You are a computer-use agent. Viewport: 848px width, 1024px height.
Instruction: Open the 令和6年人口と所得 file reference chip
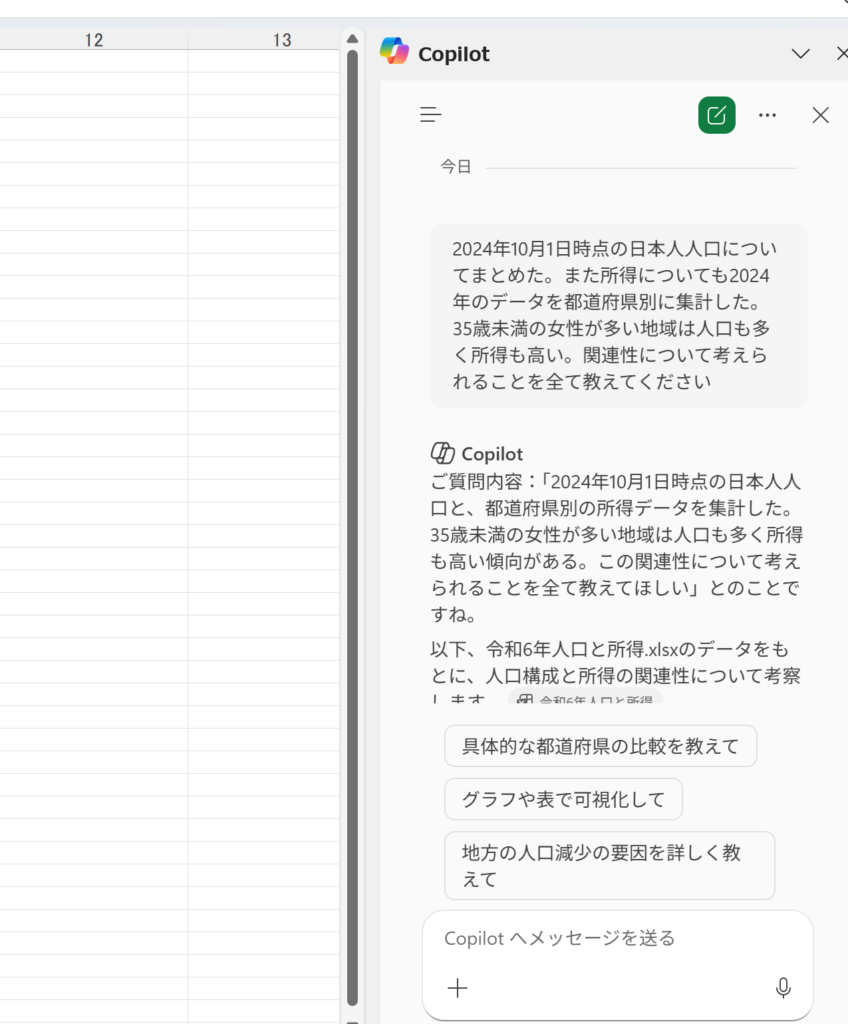click(x=586, y=700)
